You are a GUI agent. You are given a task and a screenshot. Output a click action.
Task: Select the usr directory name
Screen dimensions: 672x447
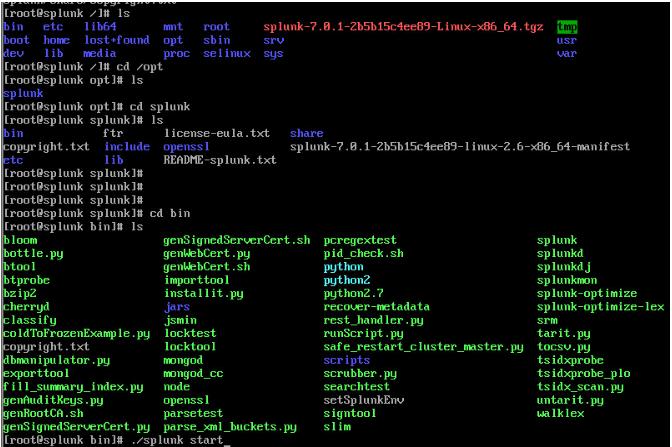pyautogui.click(x=567, y=40)
